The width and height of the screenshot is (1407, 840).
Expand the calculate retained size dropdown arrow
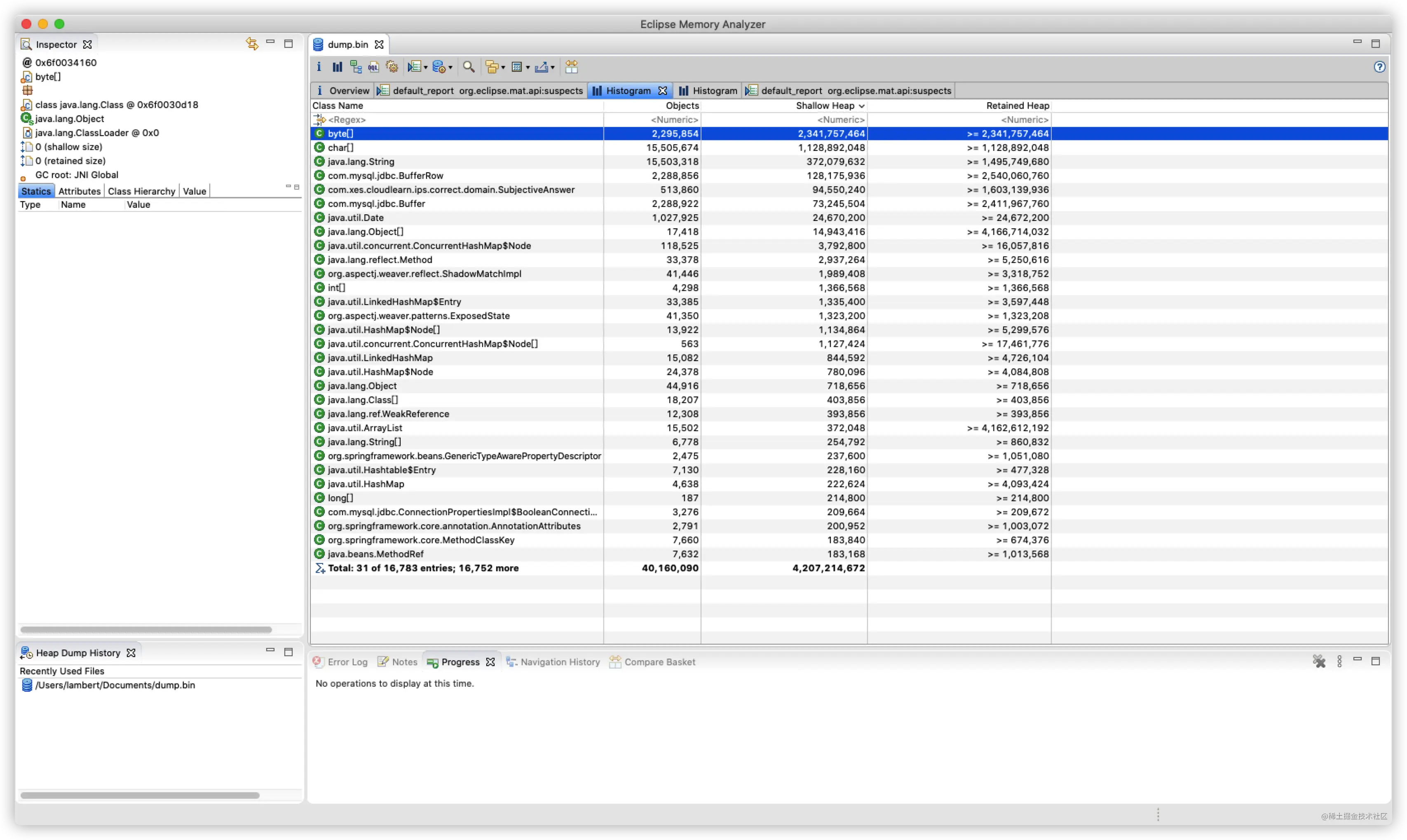[528, 68]
